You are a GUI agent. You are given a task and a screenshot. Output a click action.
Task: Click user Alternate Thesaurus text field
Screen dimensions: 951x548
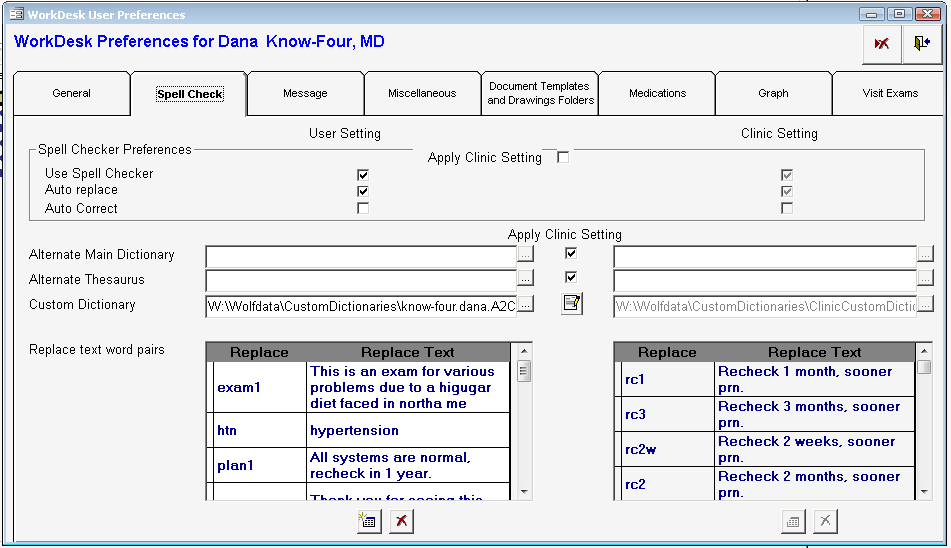[361, 281]
